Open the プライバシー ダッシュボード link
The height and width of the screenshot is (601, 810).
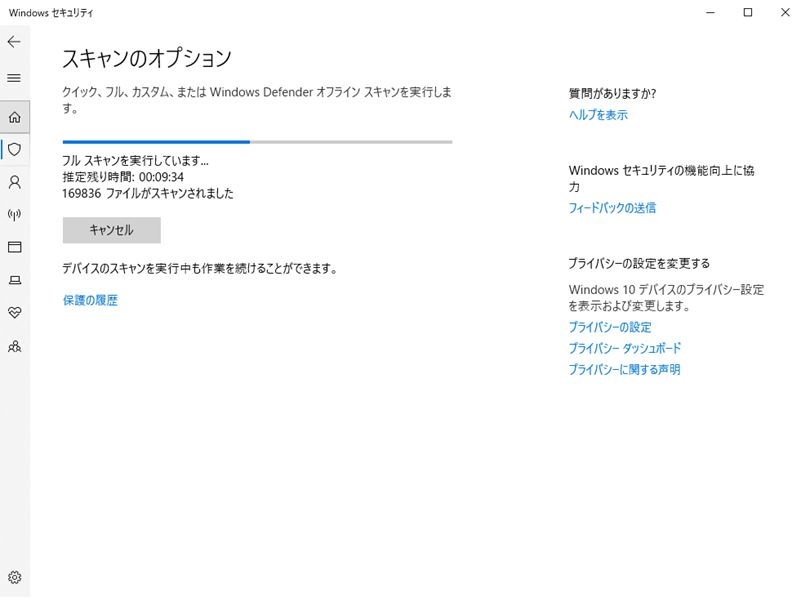click(625, 348)
